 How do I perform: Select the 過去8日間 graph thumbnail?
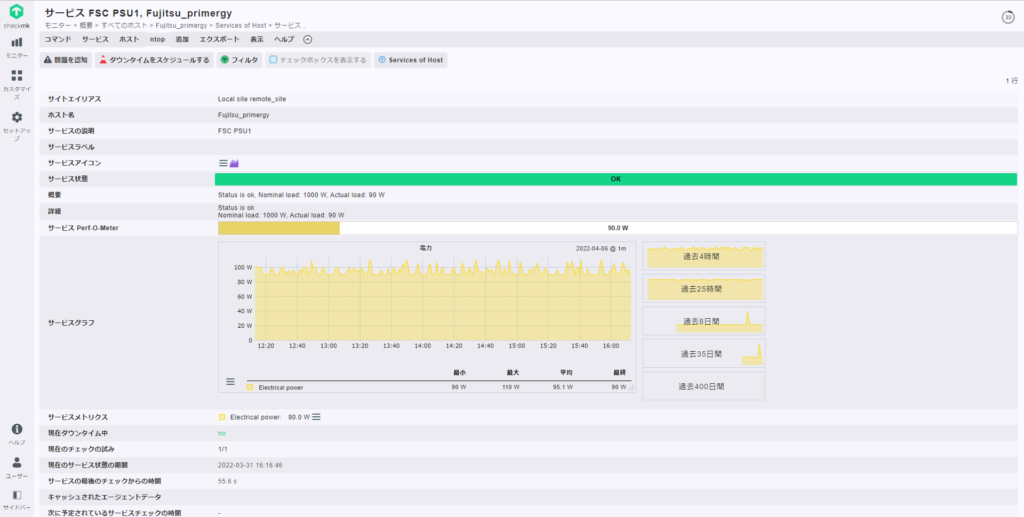point(704,321)
